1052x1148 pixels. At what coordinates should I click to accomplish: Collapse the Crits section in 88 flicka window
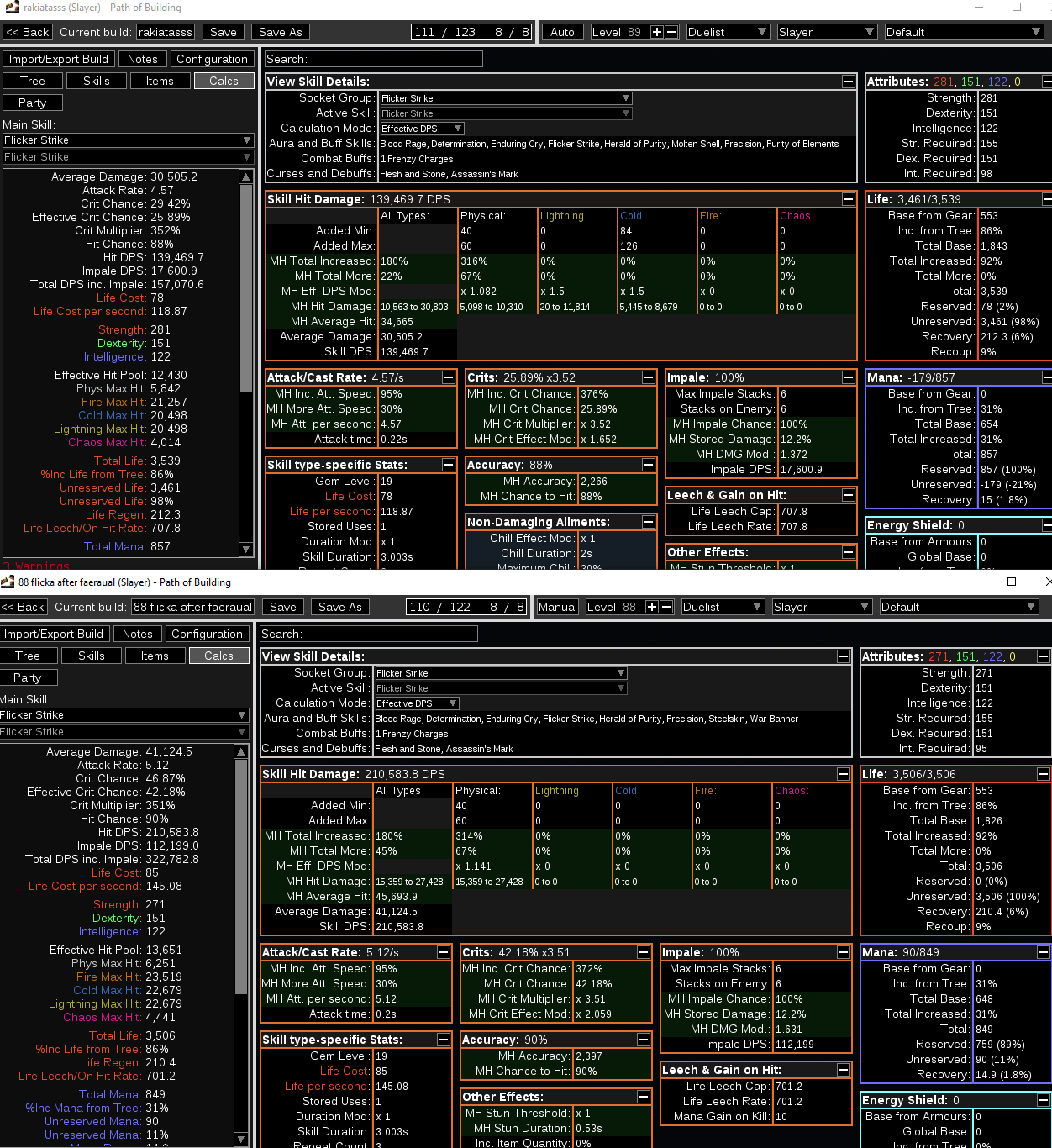644,952
